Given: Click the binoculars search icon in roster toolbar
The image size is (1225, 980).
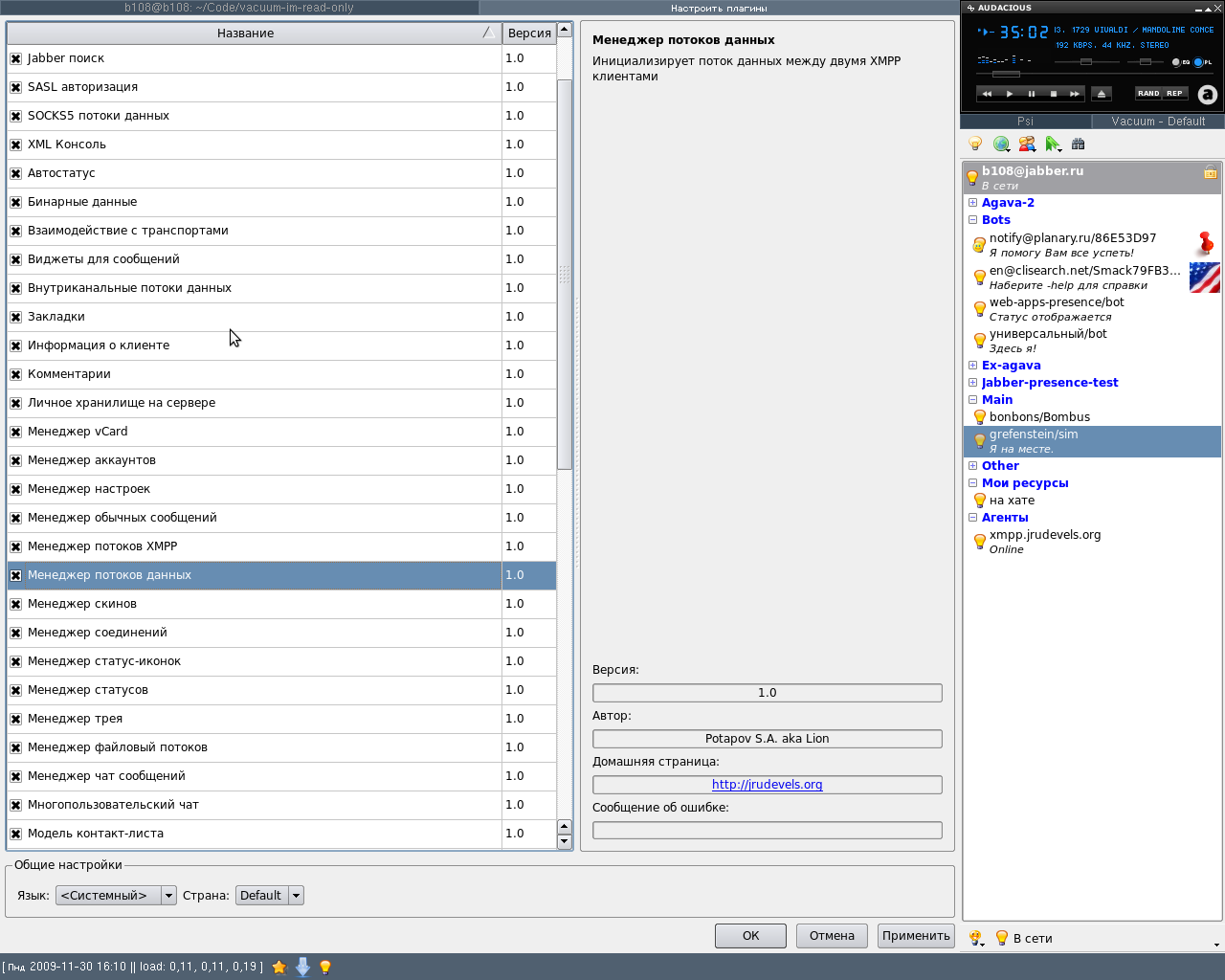Looking at the screenshot, I should (x=1079, y=145).
